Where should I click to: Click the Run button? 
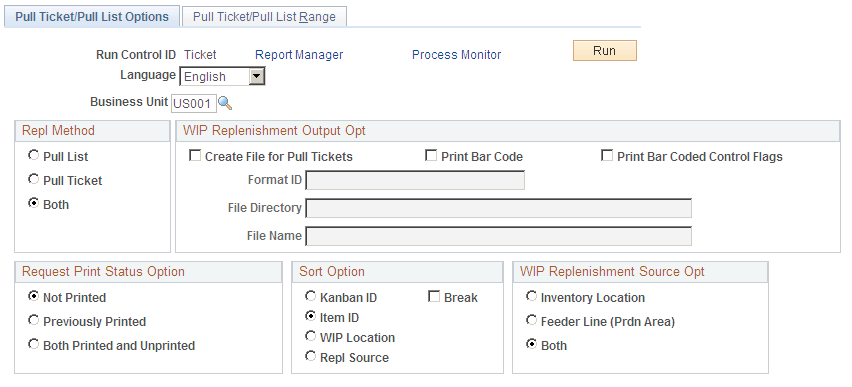click(604, 51)
